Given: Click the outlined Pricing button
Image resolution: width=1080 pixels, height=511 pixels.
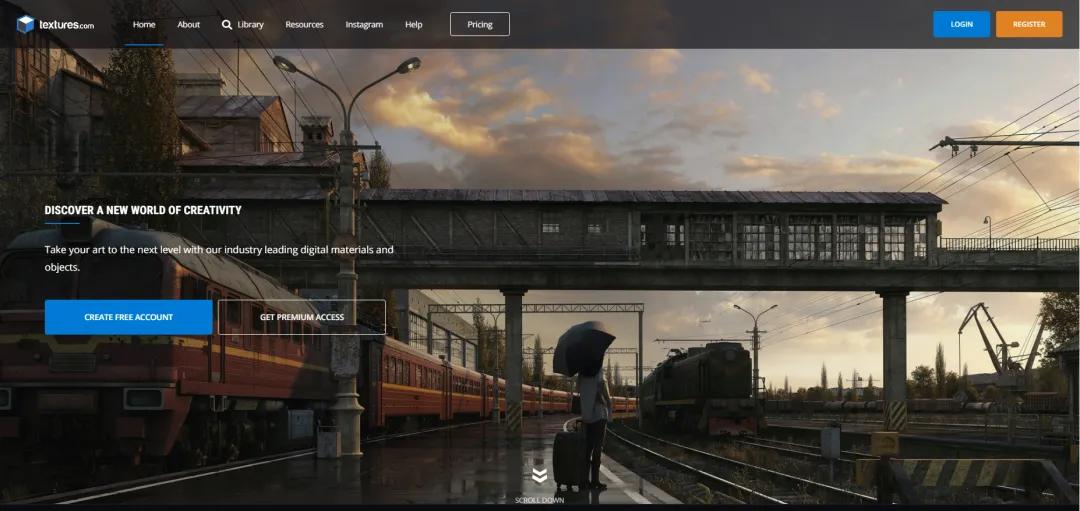Looking at the screenshot, I should click(479, 24).
